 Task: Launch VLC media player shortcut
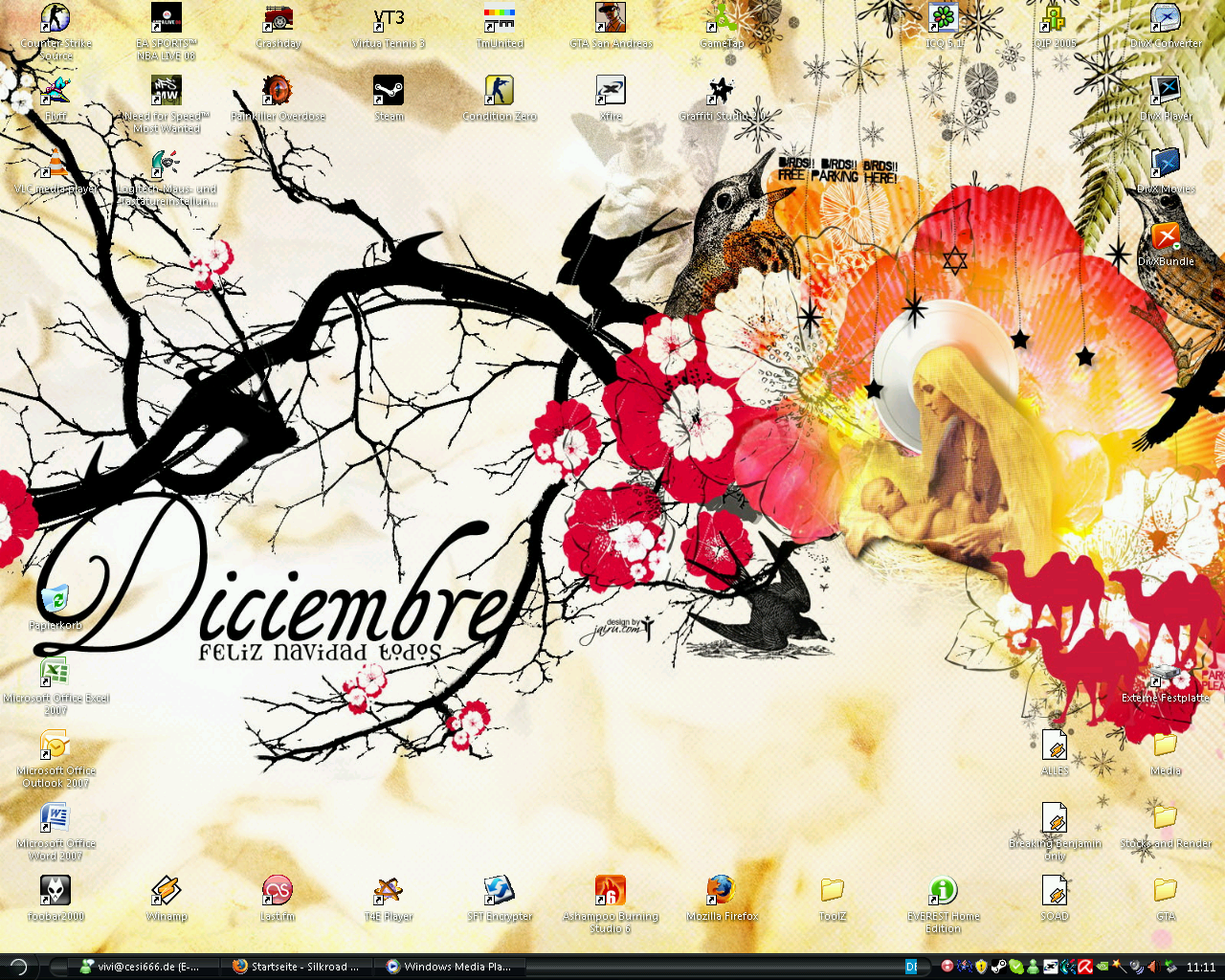(56, 164)
